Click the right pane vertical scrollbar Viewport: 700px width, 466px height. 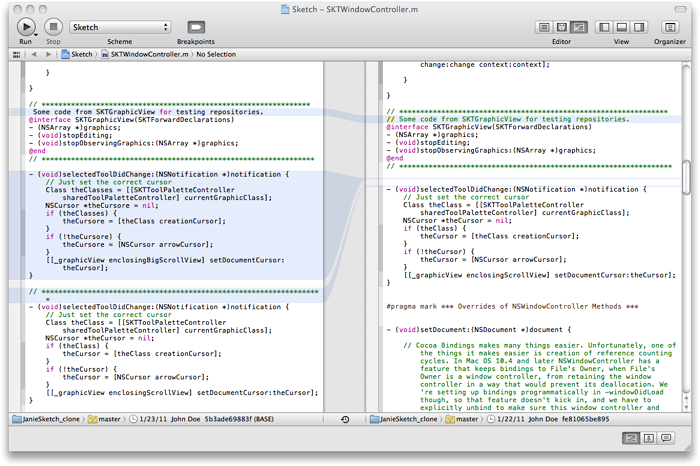tap(685, 180)
